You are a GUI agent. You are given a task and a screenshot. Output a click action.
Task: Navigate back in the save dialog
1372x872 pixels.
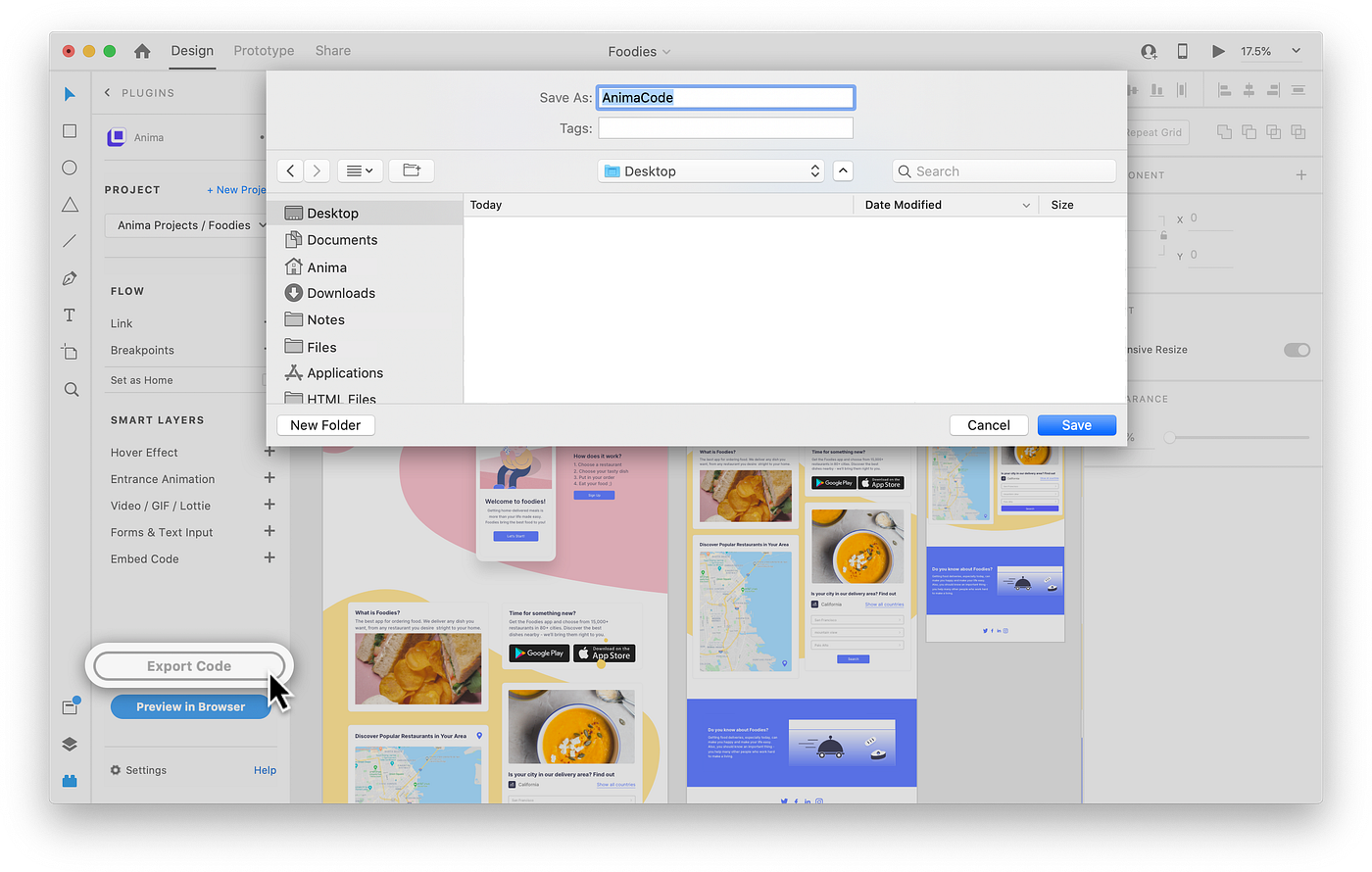[x=290, y=170]
